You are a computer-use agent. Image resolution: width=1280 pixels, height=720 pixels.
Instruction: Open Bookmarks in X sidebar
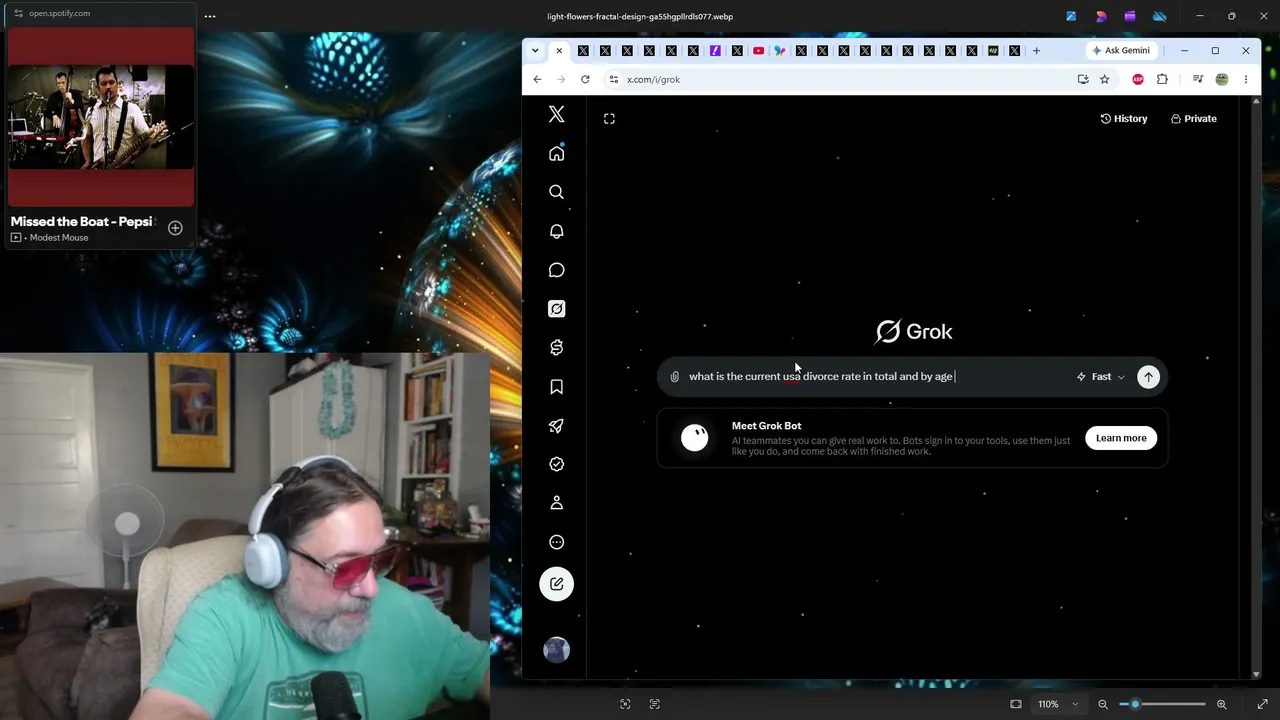[557, 387]
